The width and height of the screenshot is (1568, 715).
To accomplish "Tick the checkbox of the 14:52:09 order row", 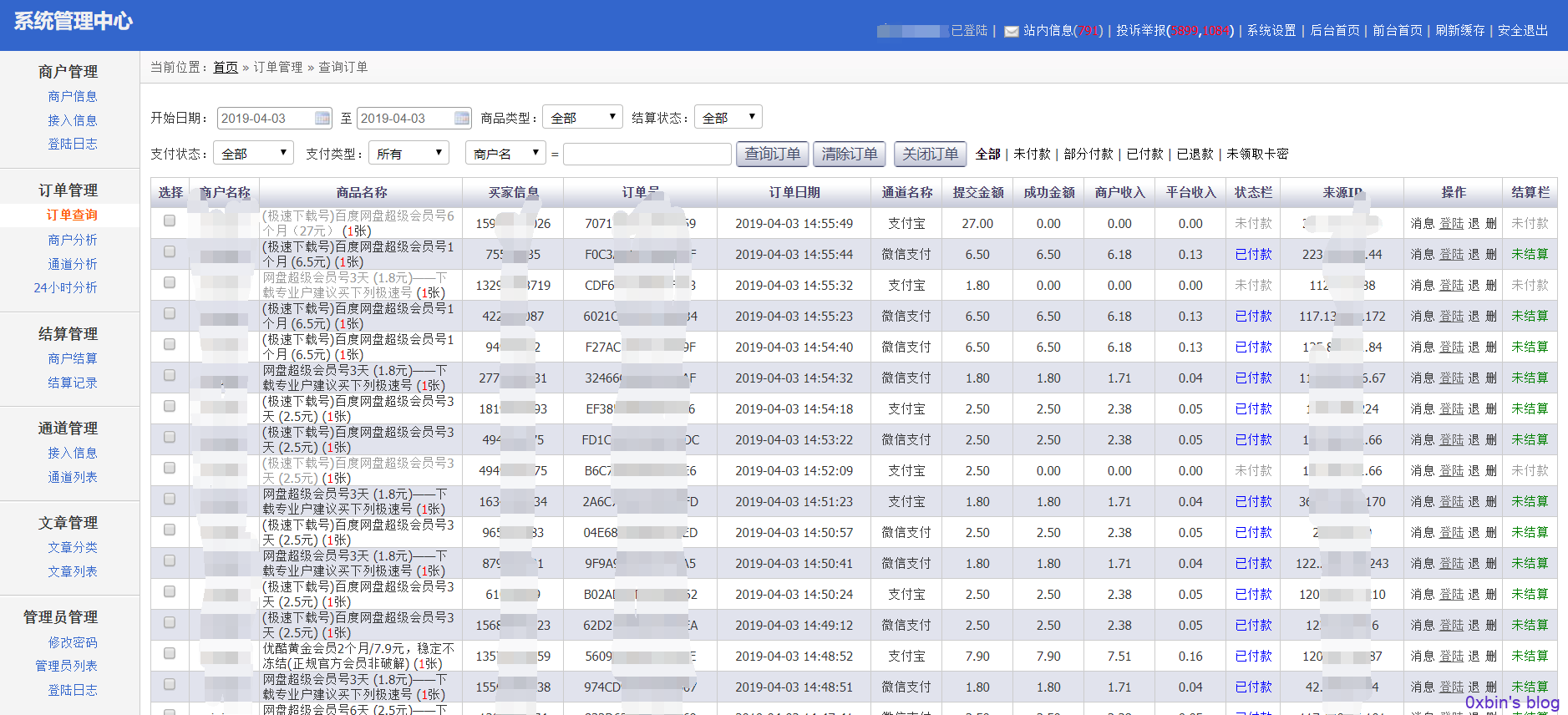I will [170, 468].
